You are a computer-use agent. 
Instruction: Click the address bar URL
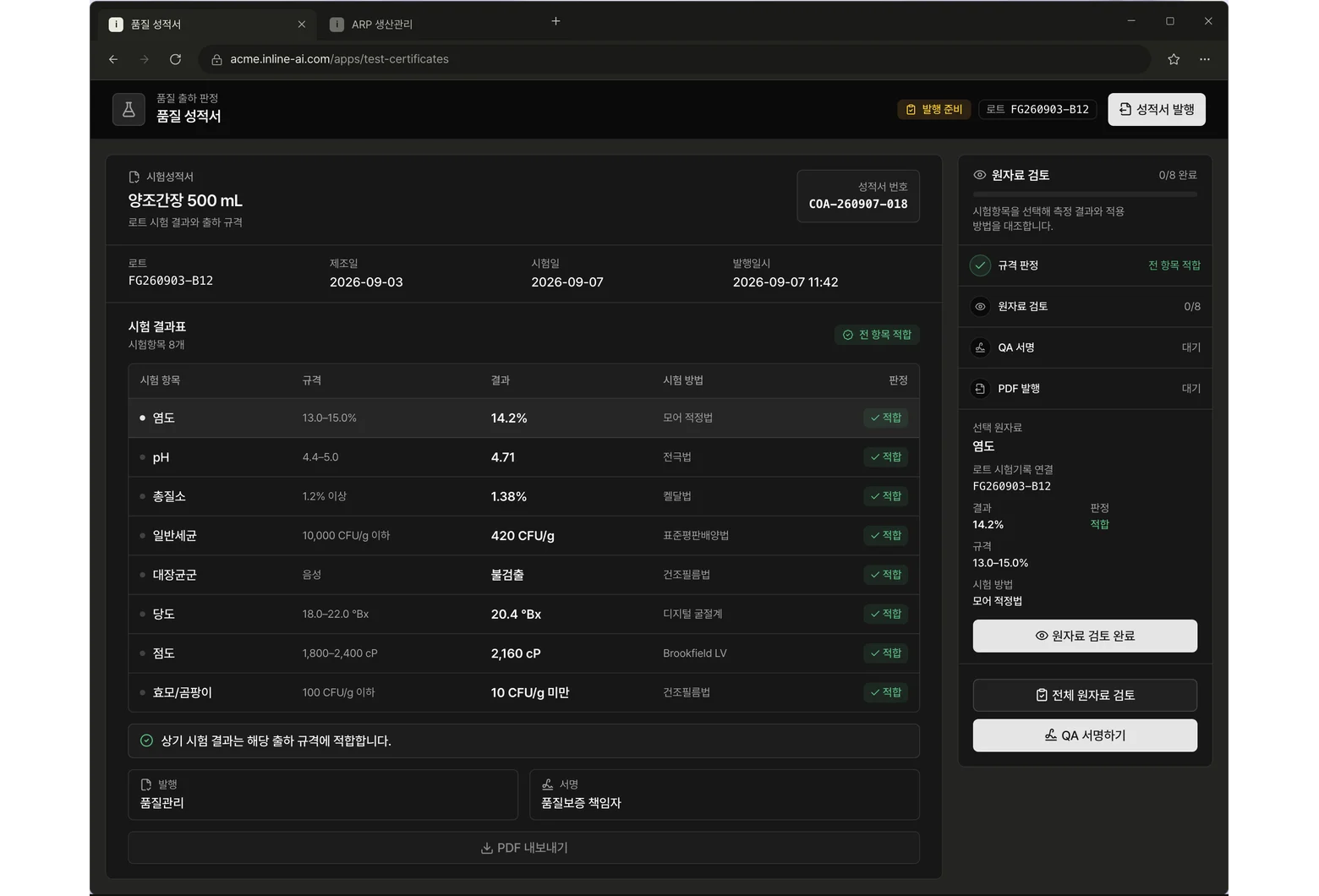click(339, 59)
